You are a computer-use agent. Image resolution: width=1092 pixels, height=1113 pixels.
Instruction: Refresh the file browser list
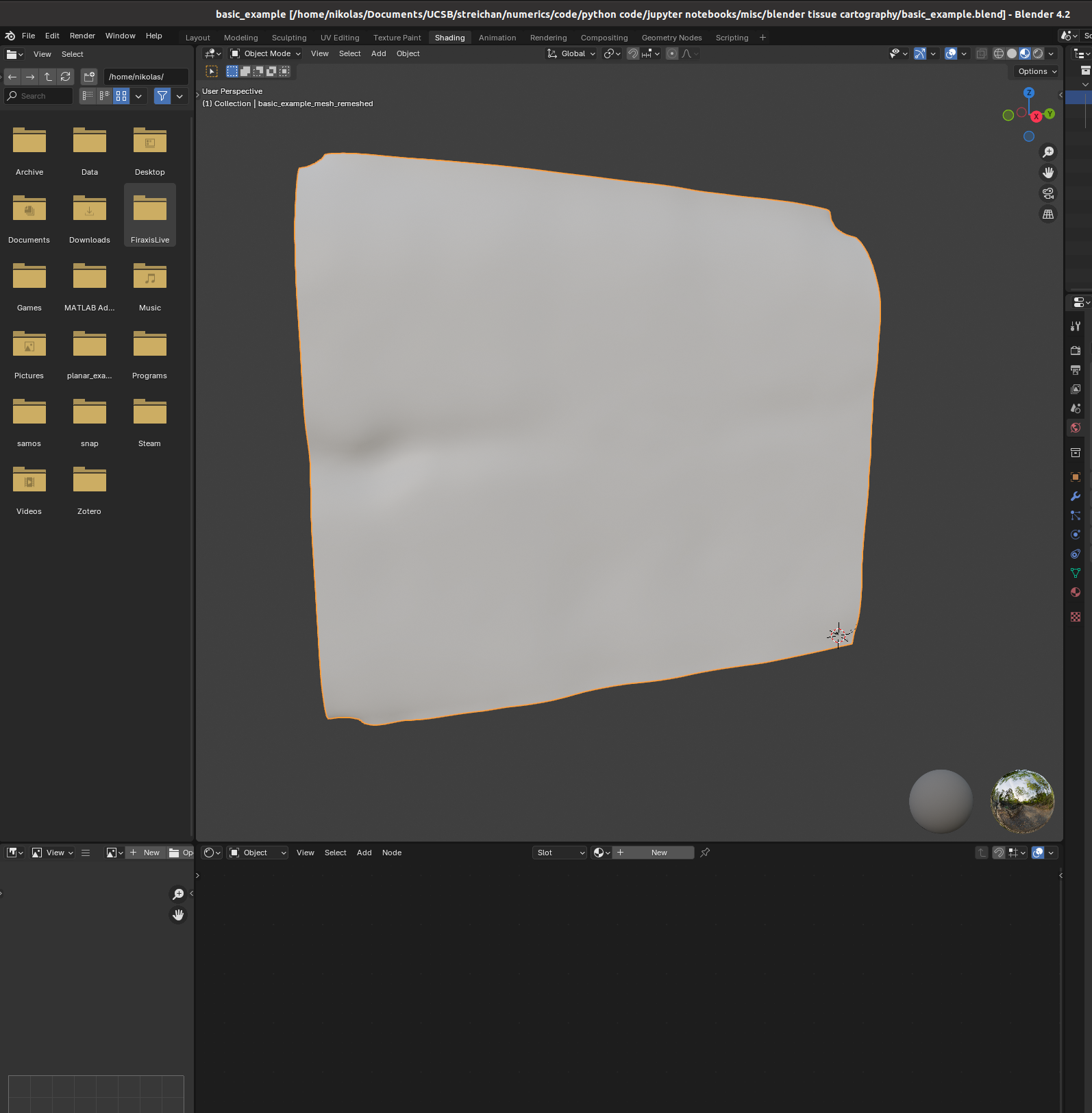click(x=66, y=77)
